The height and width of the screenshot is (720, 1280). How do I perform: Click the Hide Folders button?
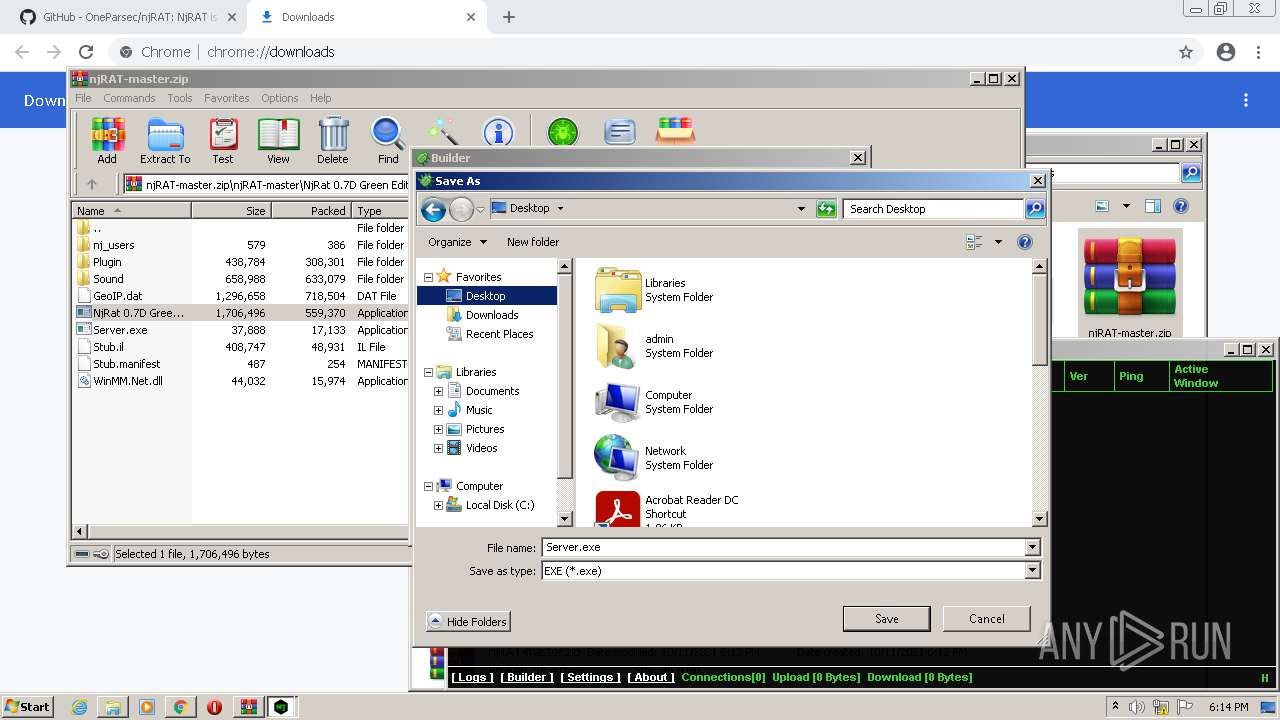tap(468, 621)
